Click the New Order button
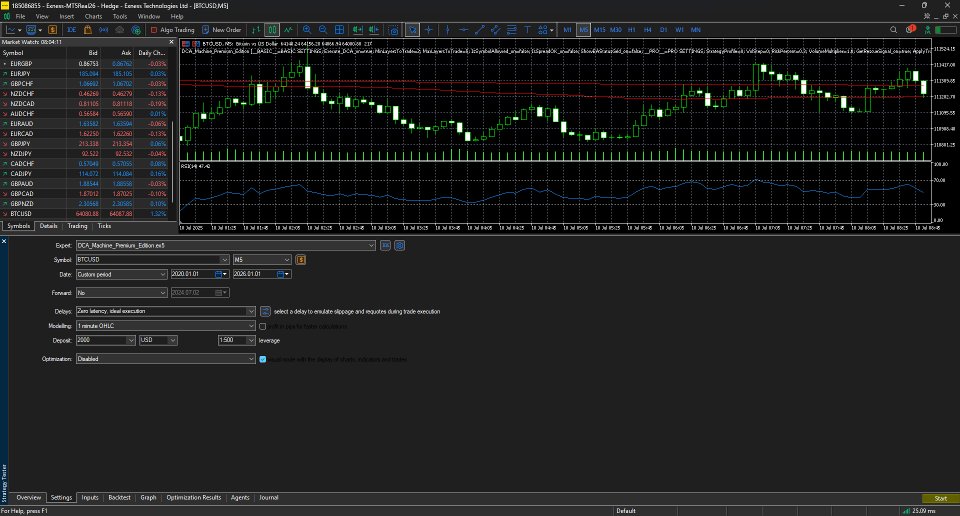Viewport: 960px width, 516px height. point(222,29)
